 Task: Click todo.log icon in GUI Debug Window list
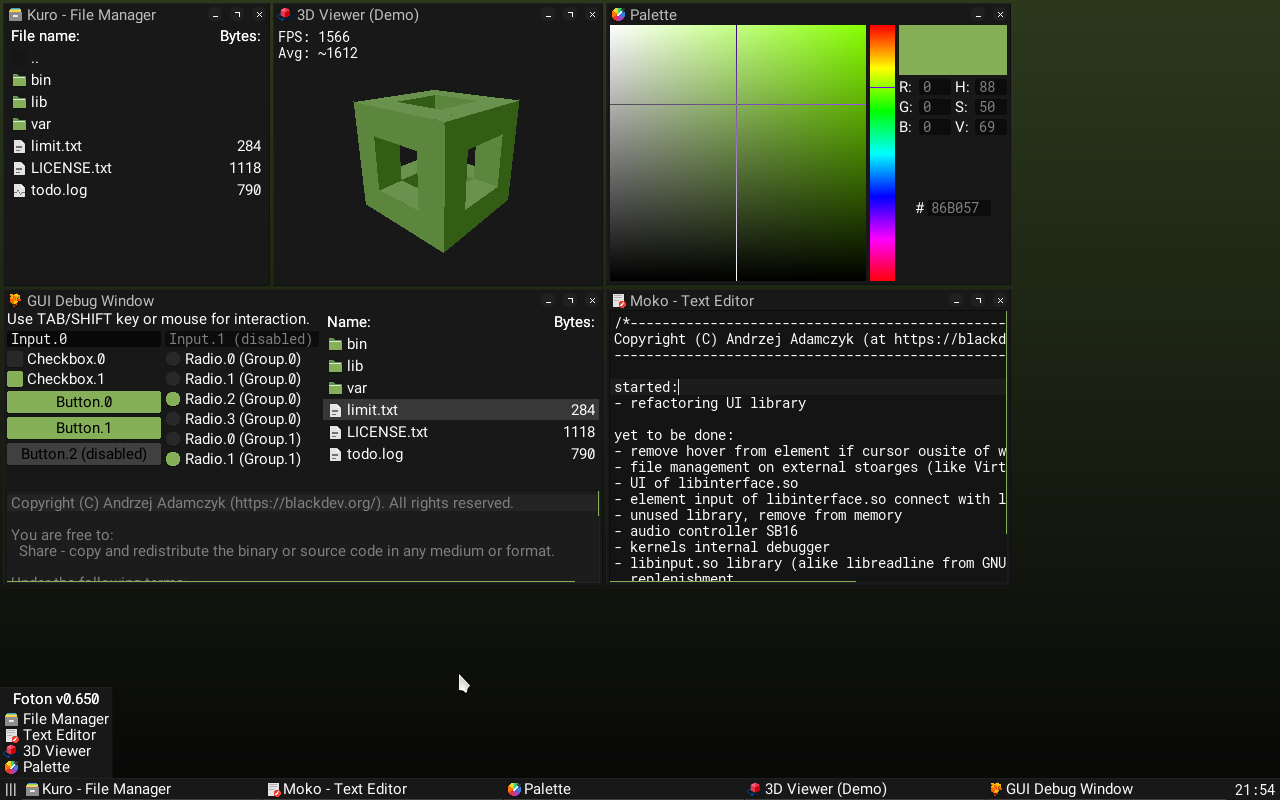point(336,454)
